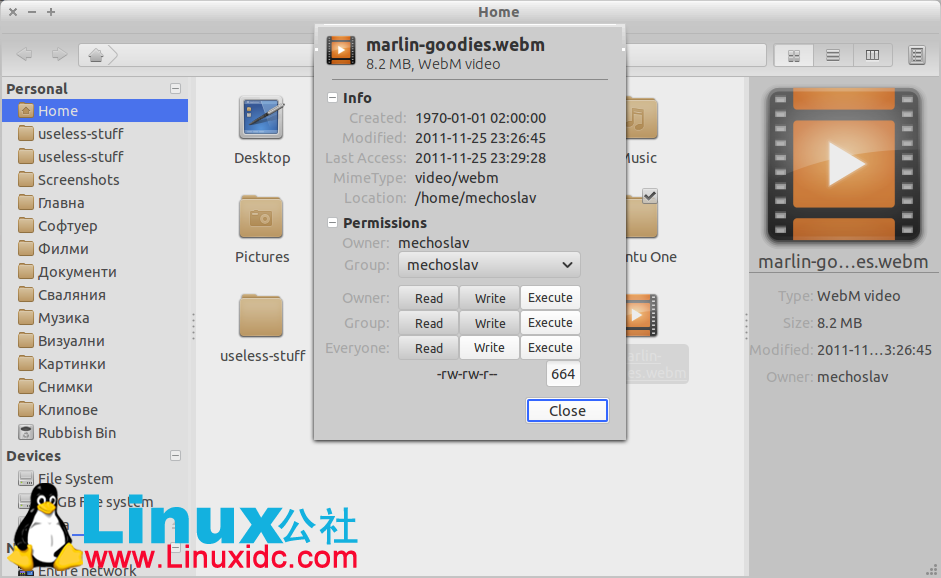Switch to list view mode
The width and height of the screenshot is (941, 578).
tap(832, 55)
